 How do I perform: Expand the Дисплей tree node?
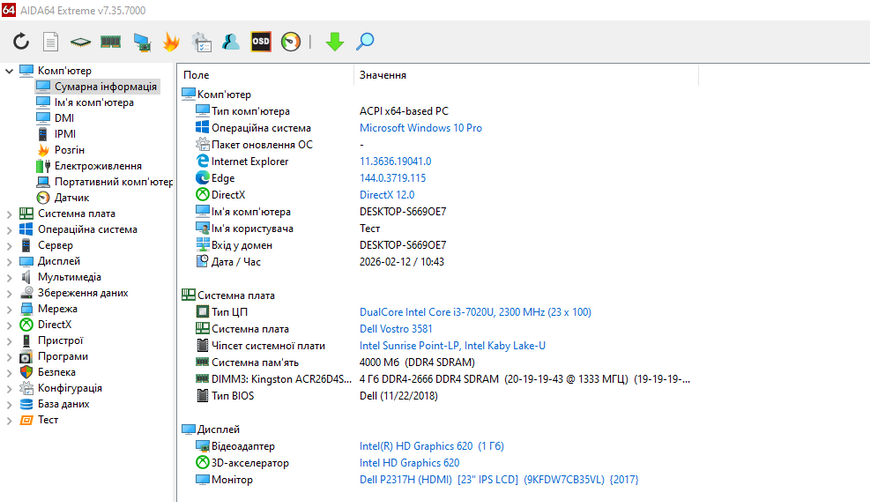click(9, 261)
